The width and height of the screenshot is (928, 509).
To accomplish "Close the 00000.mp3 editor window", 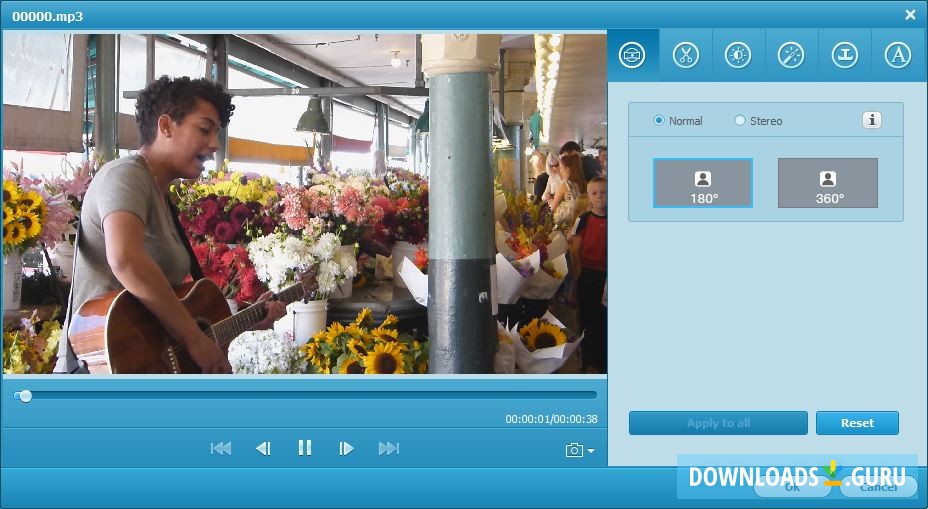I will coord(910,15).
